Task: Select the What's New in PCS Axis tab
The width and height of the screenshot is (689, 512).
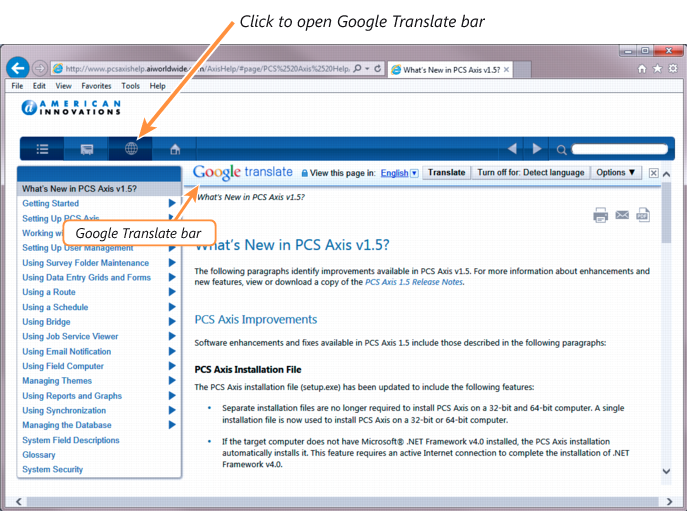Action: click(x=451, y=69)
